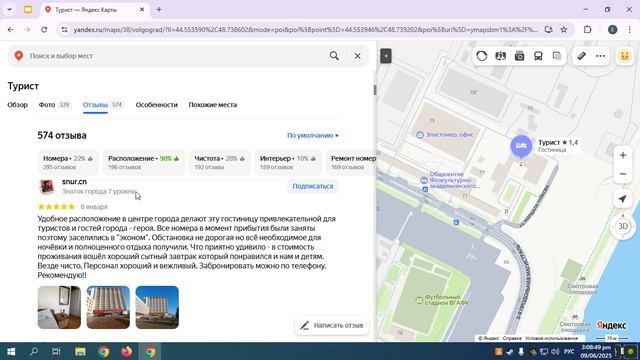Open site information icon in address bar

(64, 29)
